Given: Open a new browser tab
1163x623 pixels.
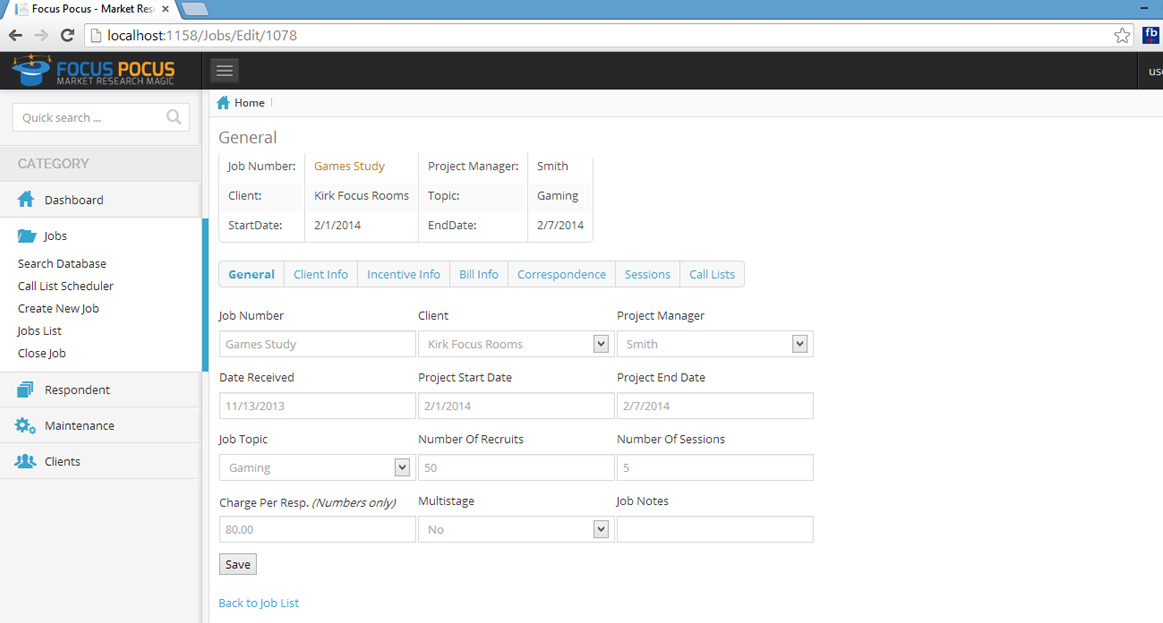Looking at the screenshot, I should coord(194,9).
